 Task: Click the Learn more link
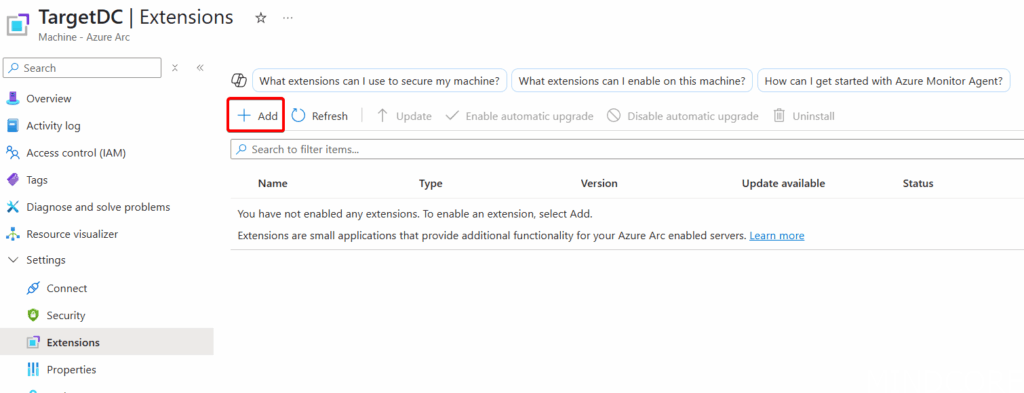[776, 236]
